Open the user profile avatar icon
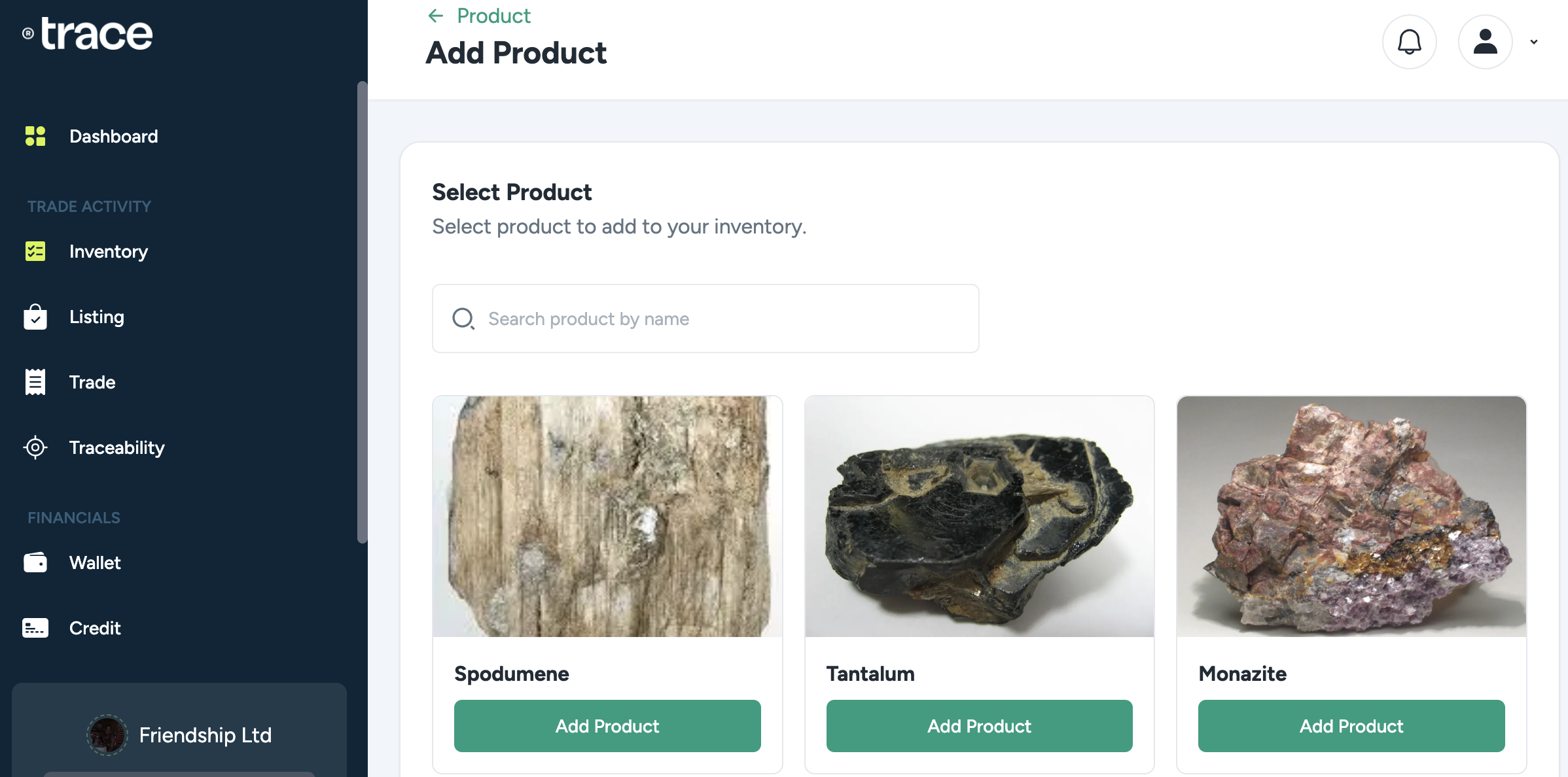Screen dimensions: 1568x777 (1485, 42)
